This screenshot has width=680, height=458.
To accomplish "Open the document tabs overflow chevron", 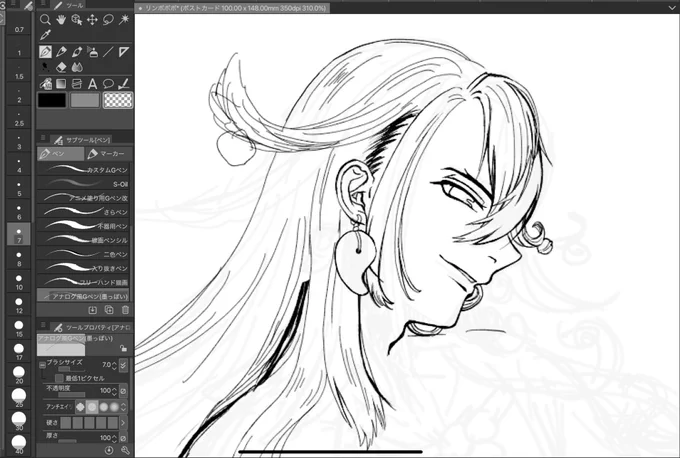I will [x=672, y=7].
